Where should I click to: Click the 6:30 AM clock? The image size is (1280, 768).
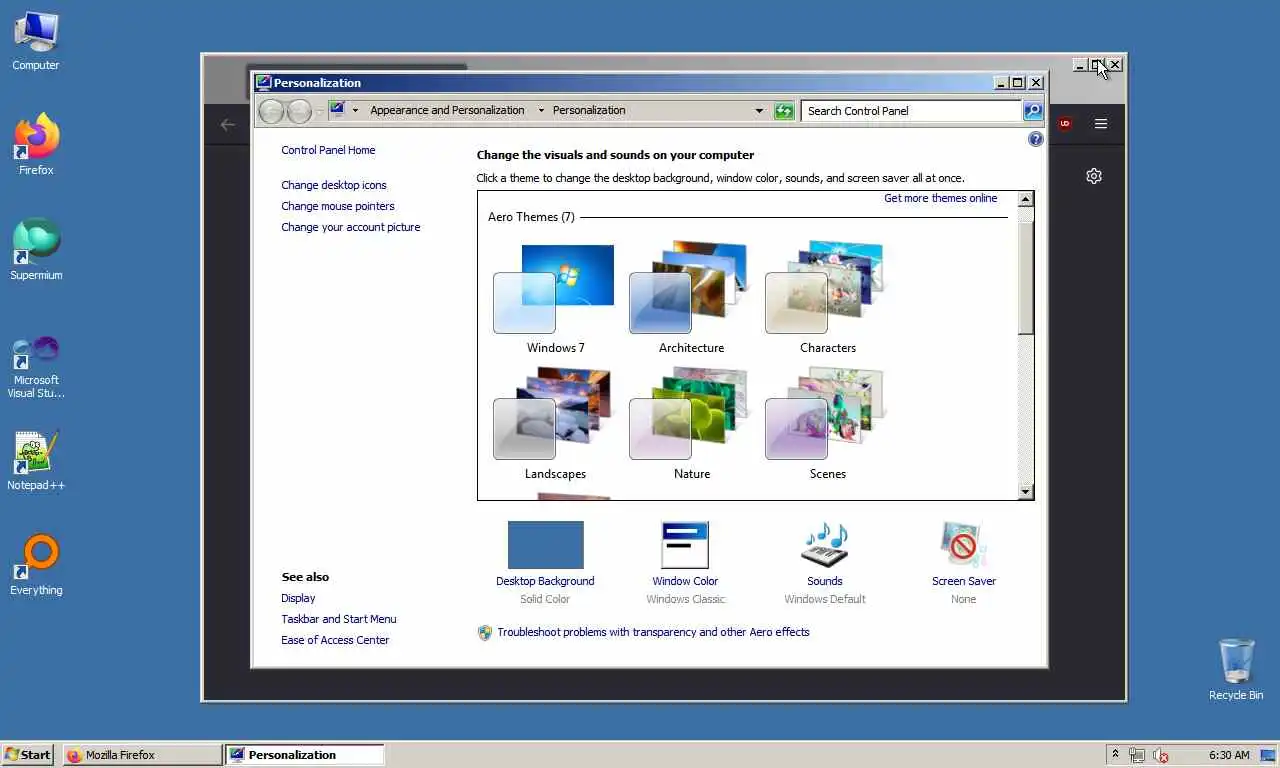[1229, 755]
